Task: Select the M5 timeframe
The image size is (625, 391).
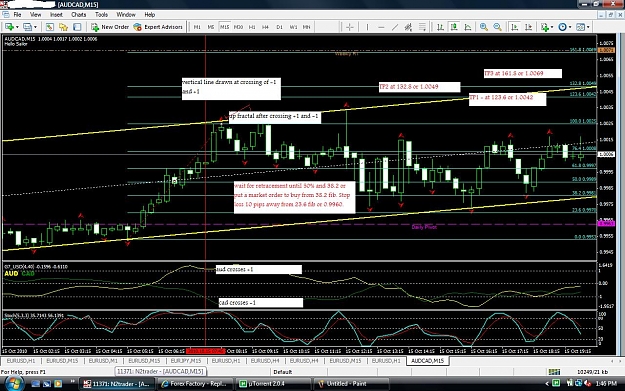Action: point(211,27)
